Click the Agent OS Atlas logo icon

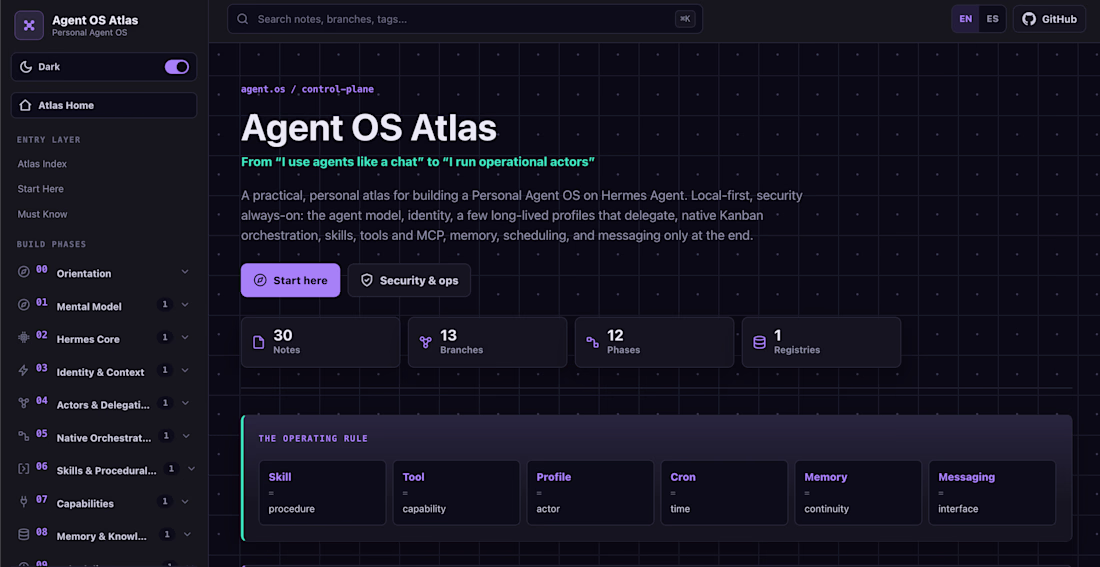(29, 25)
